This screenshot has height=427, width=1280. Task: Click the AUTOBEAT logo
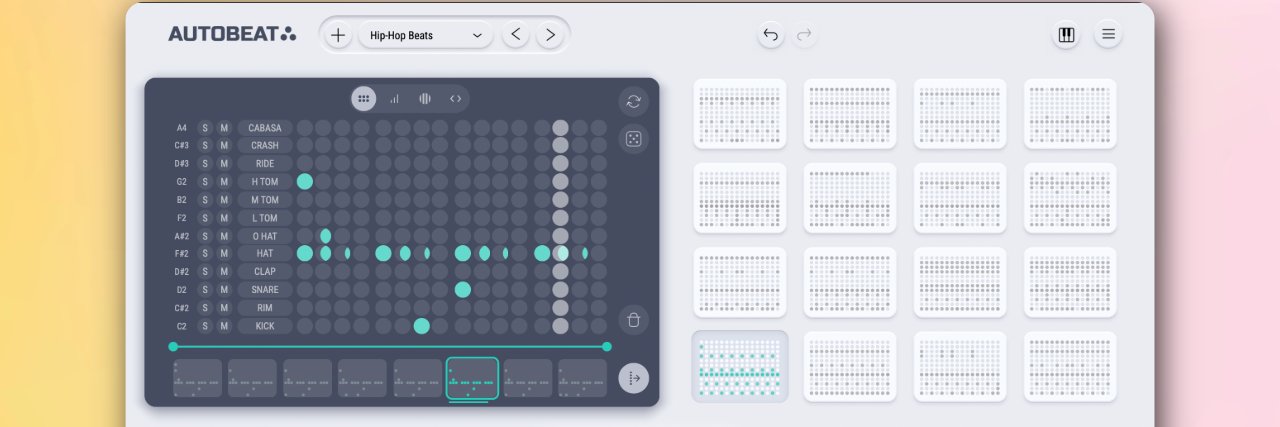[232, 34]
